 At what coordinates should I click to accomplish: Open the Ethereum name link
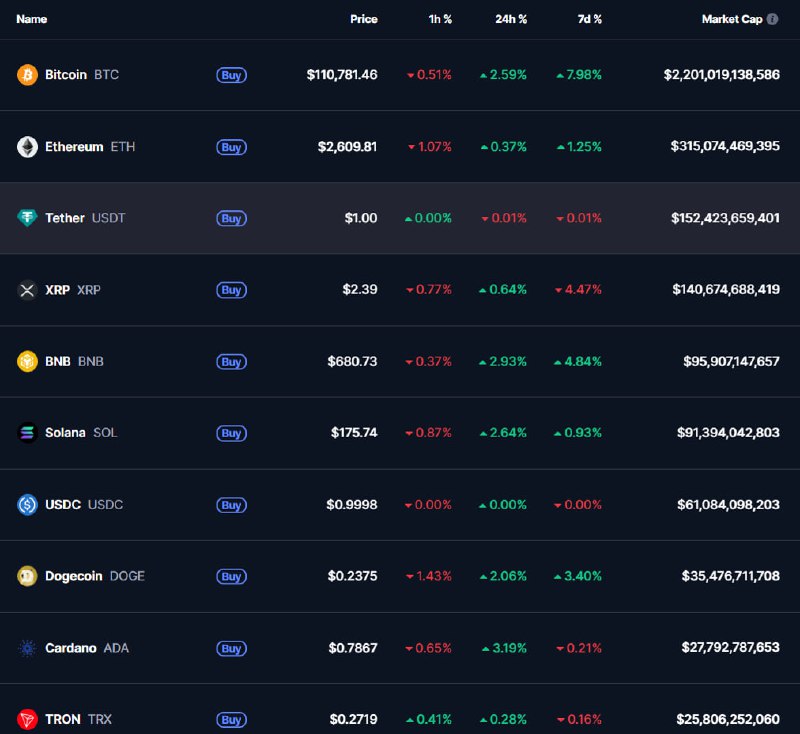(74, 147)
